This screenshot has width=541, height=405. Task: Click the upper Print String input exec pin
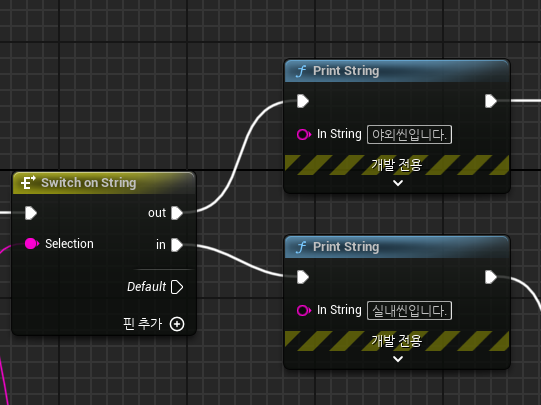tap(303, 101)
